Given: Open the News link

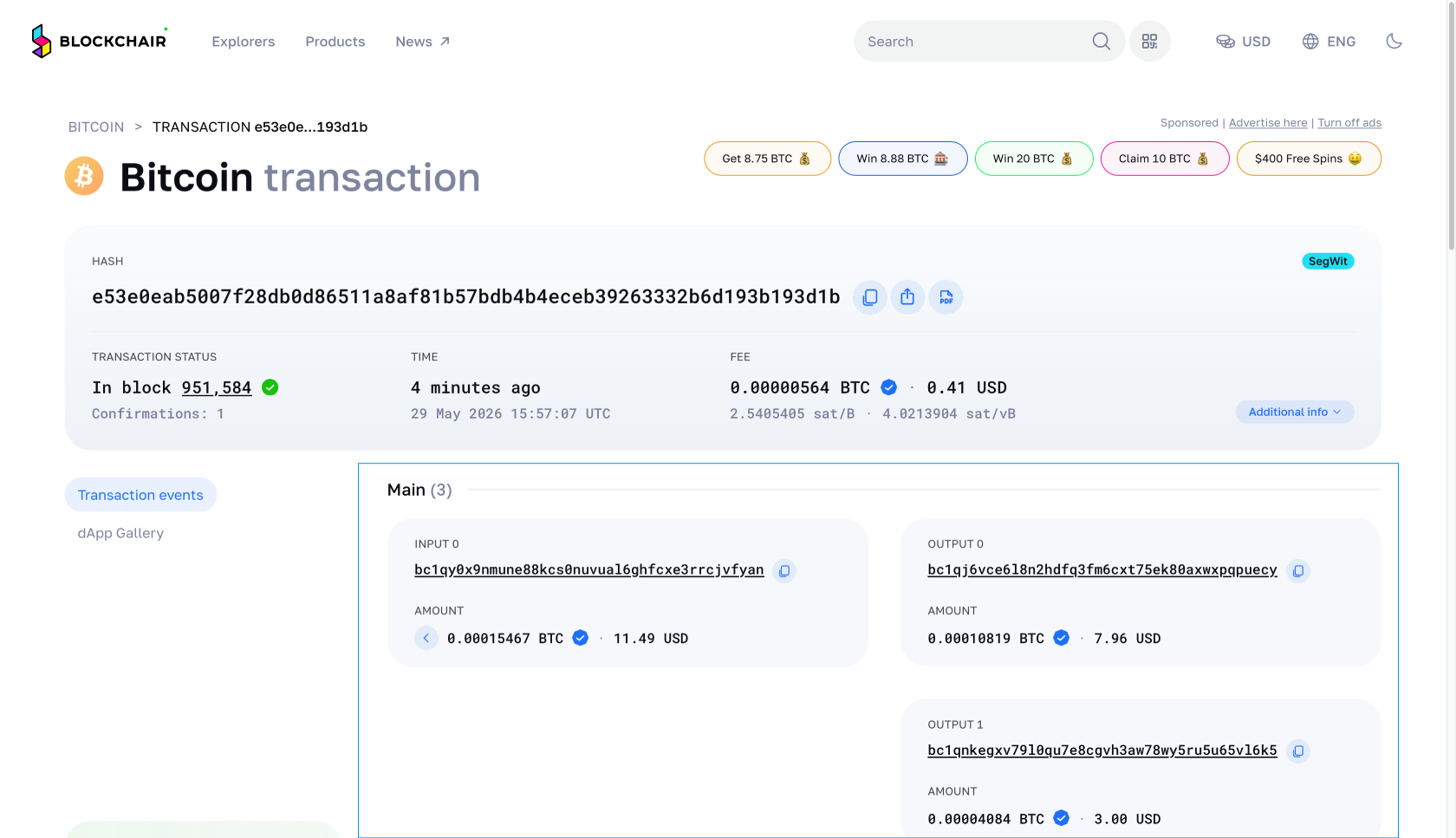Looking at the screenshot, I should 423,42.
